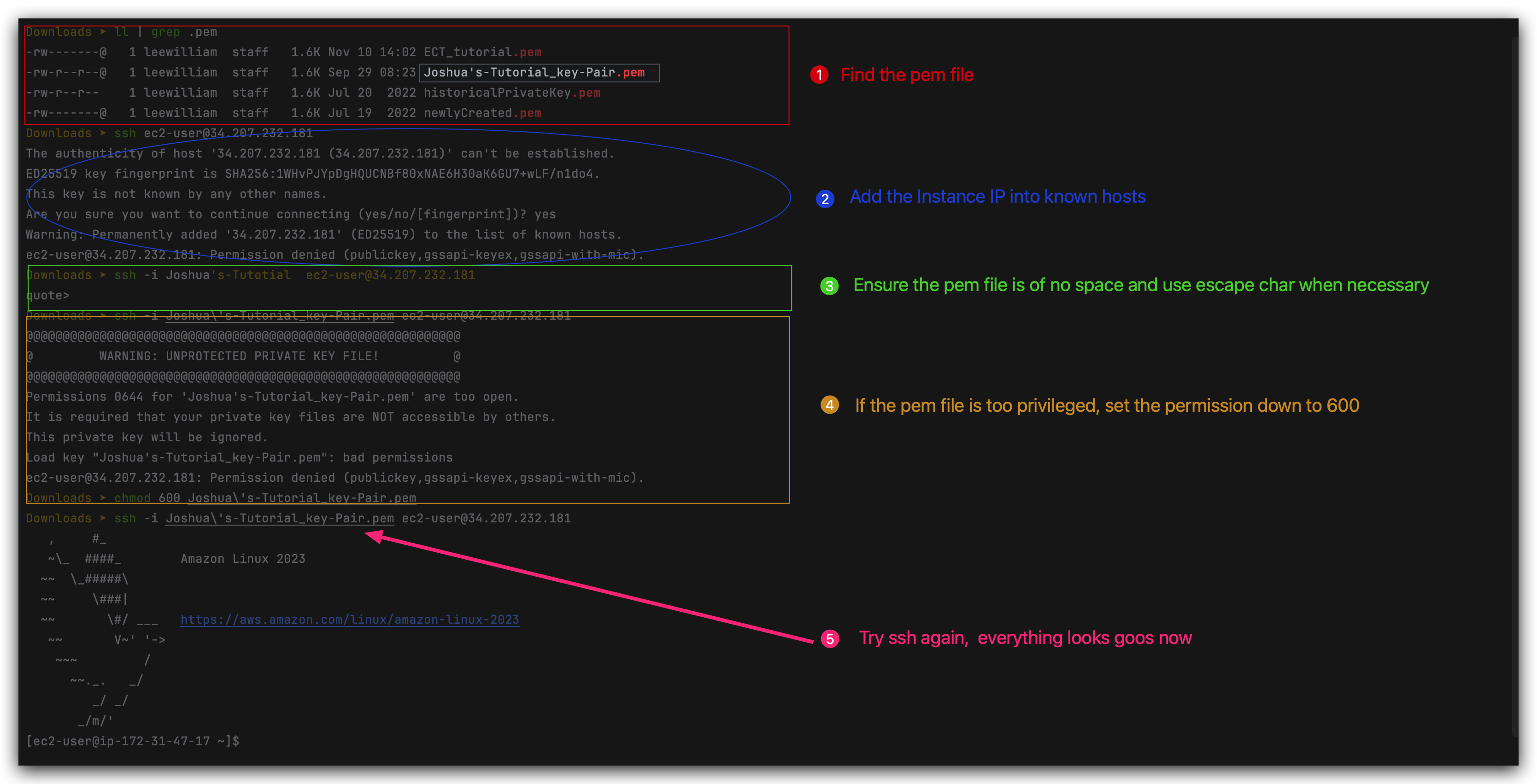The height and width of the screenshot is (784, 1537).
Task: Click the UNPROTECTED PRIVATE KEY FILE warning banner
Action: tap(239, 356)
